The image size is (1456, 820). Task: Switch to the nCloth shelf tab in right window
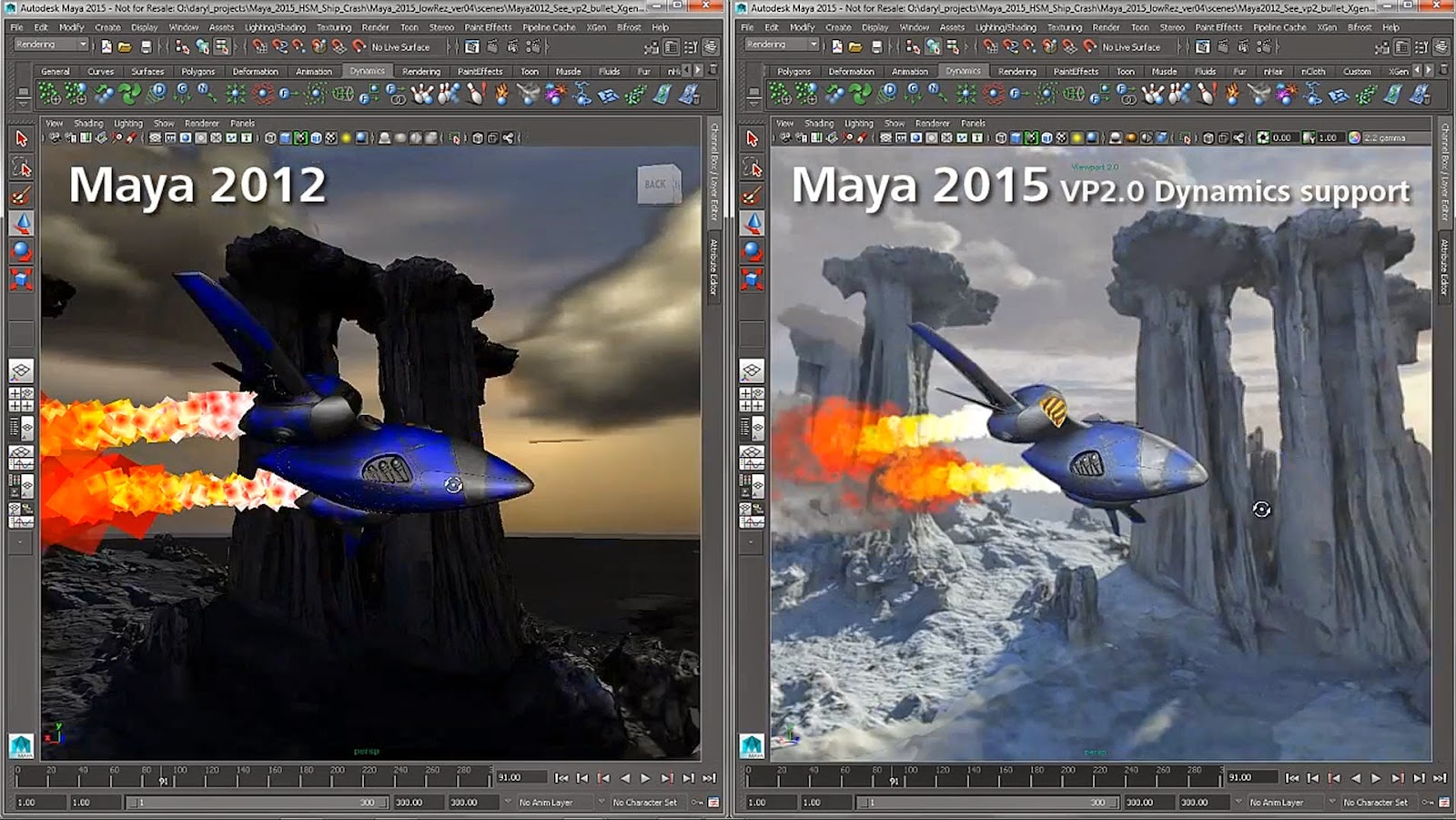(x=1313, y=71)
